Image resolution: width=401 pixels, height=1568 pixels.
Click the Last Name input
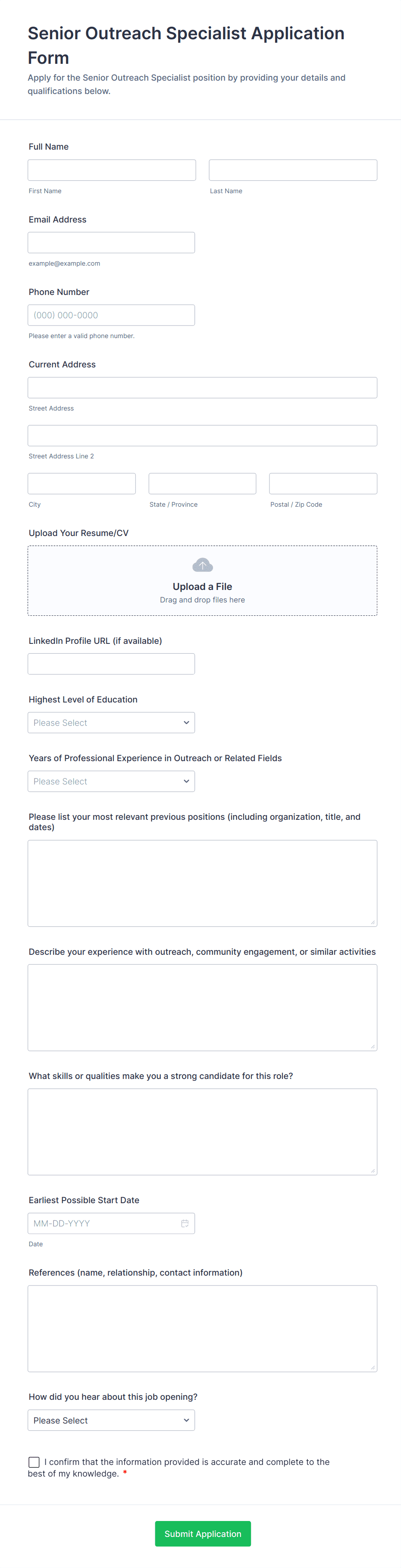click(293, 170)
